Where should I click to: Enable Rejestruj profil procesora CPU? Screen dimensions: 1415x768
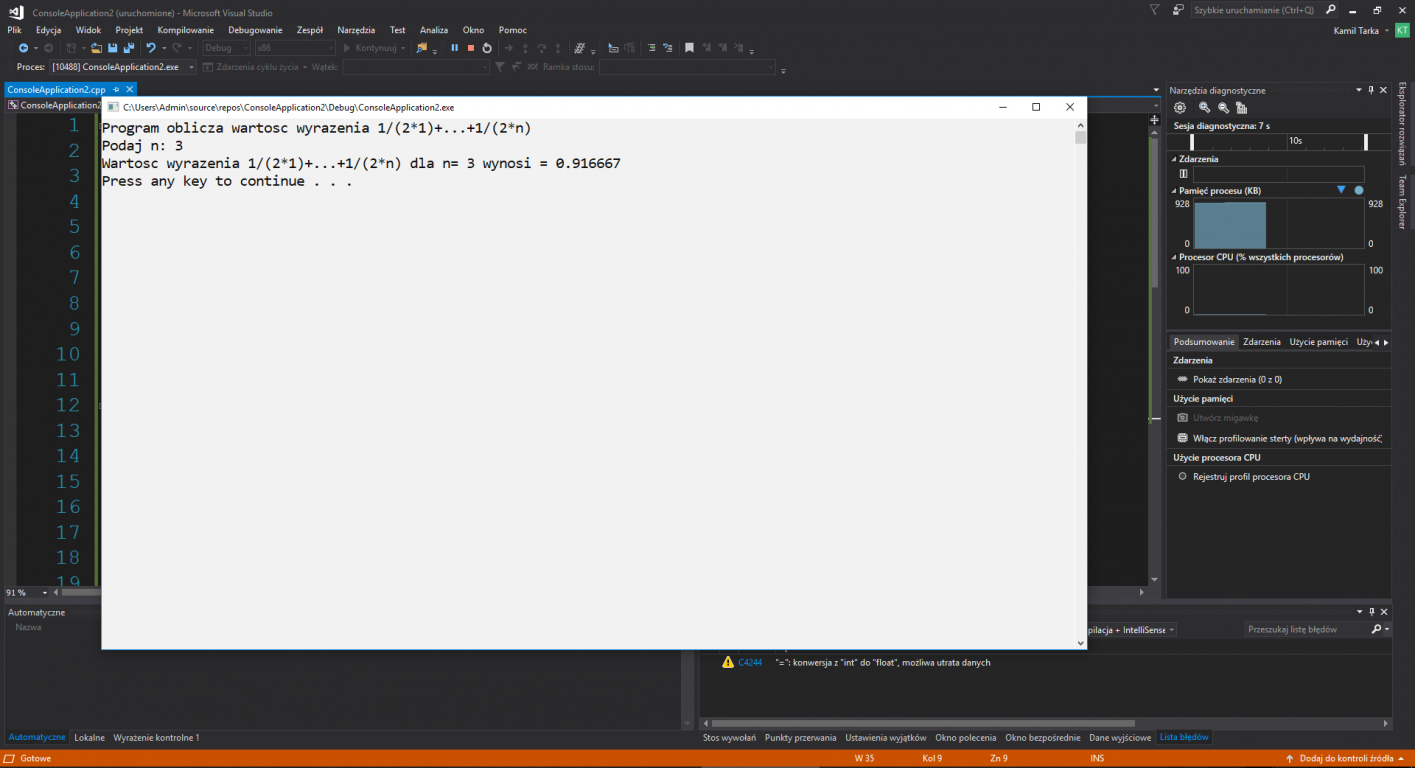(x=1245, y=477)
